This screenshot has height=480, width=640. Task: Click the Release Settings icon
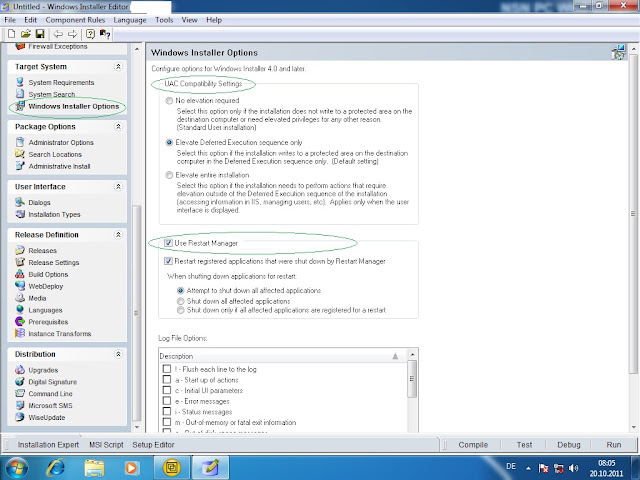point(20,262)
